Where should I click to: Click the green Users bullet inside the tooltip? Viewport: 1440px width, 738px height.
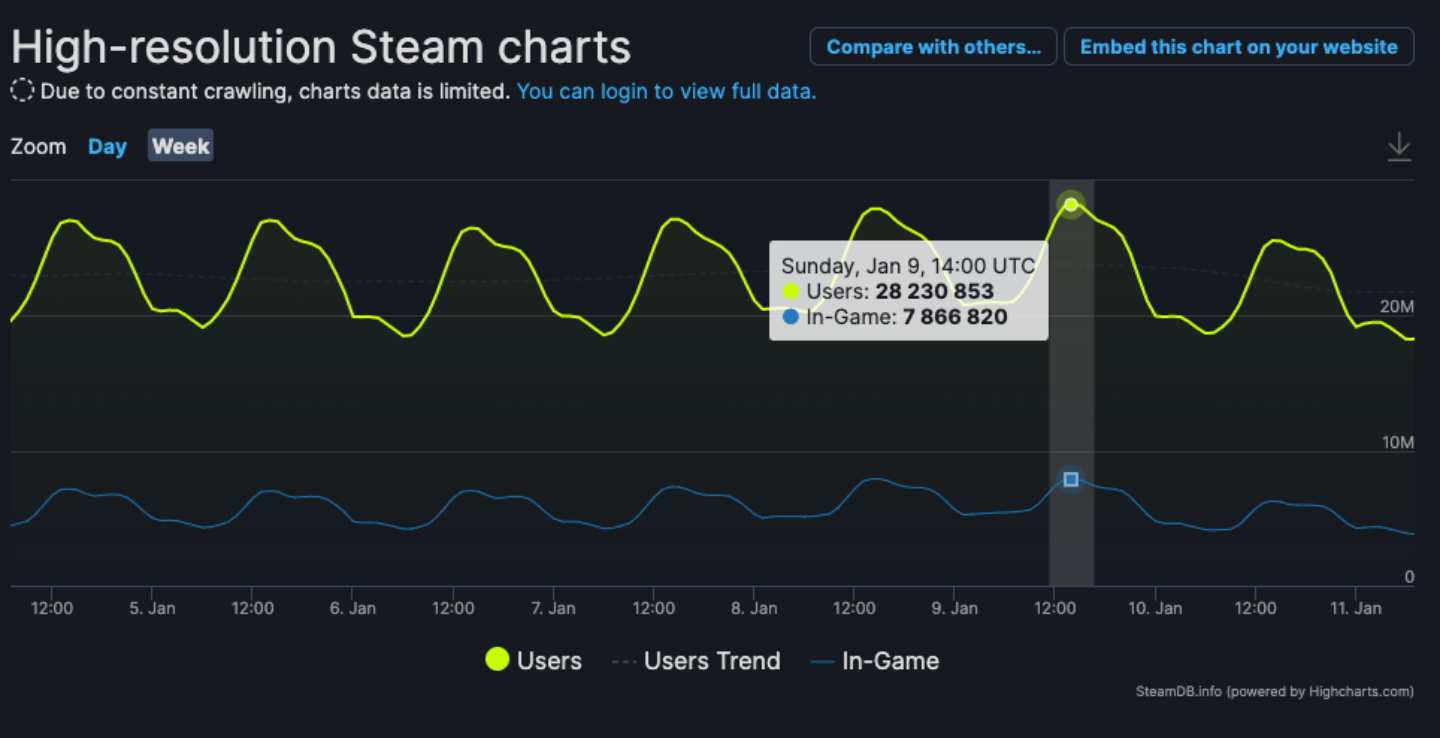click(790, 292)
